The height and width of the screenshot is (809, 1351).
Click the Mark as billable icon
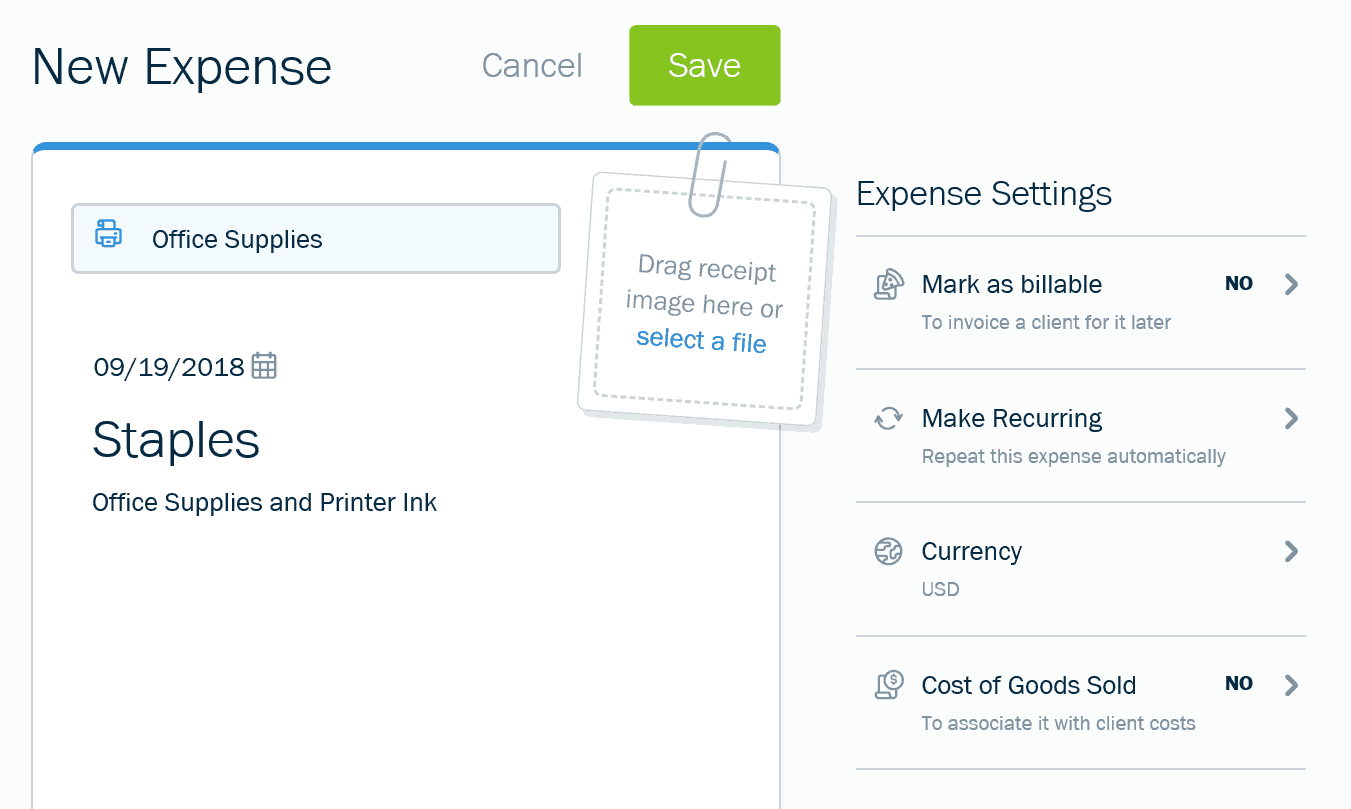pyautogui.click(x=889, y=285)
